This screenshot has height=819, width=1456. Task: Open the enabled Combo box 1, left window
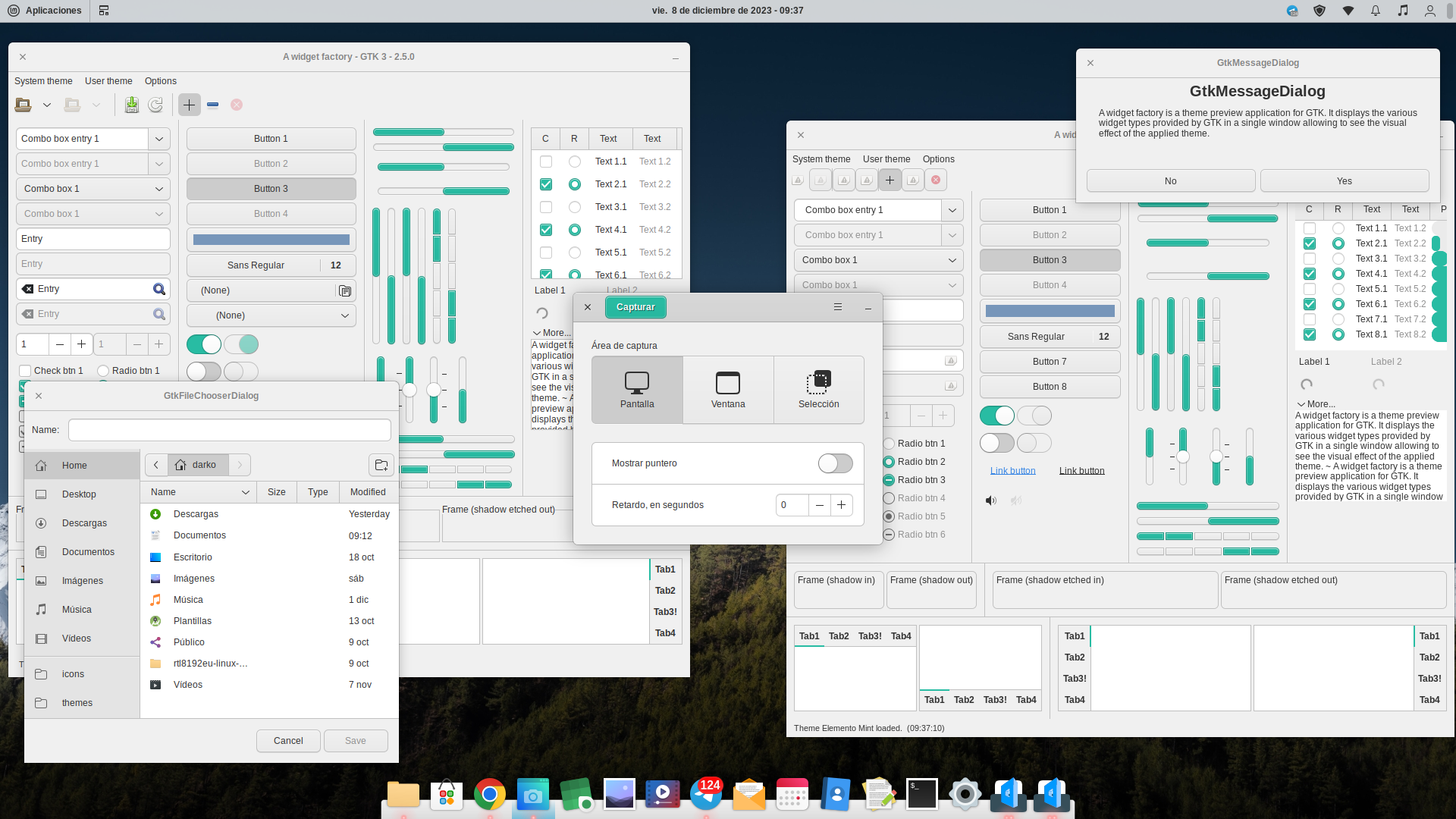point(93,189)
